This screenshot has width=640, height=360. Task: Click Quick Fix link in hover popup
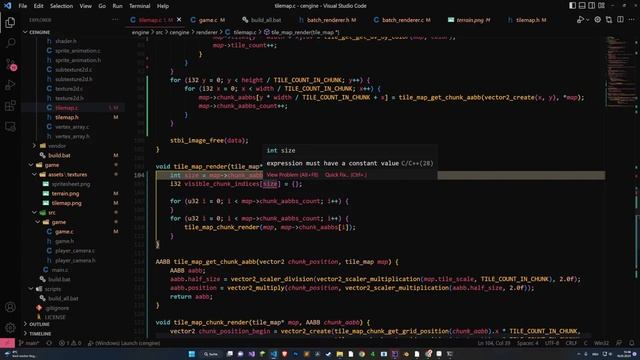pyautogui.click(x=346, y=175)
